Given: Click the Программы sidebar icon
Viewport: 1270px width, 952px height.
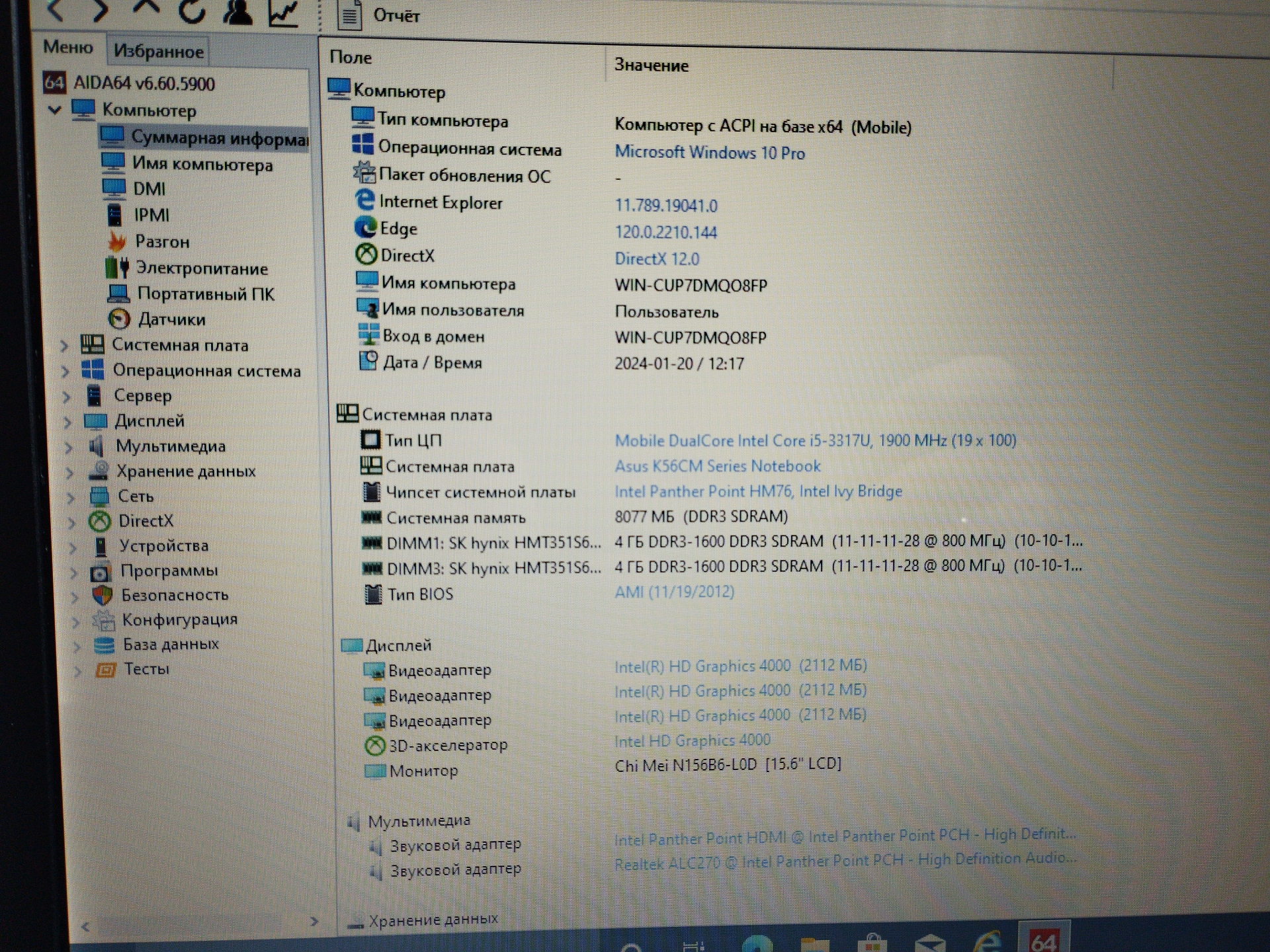Looking at the screenshot, I should click(x=101, y=572).
